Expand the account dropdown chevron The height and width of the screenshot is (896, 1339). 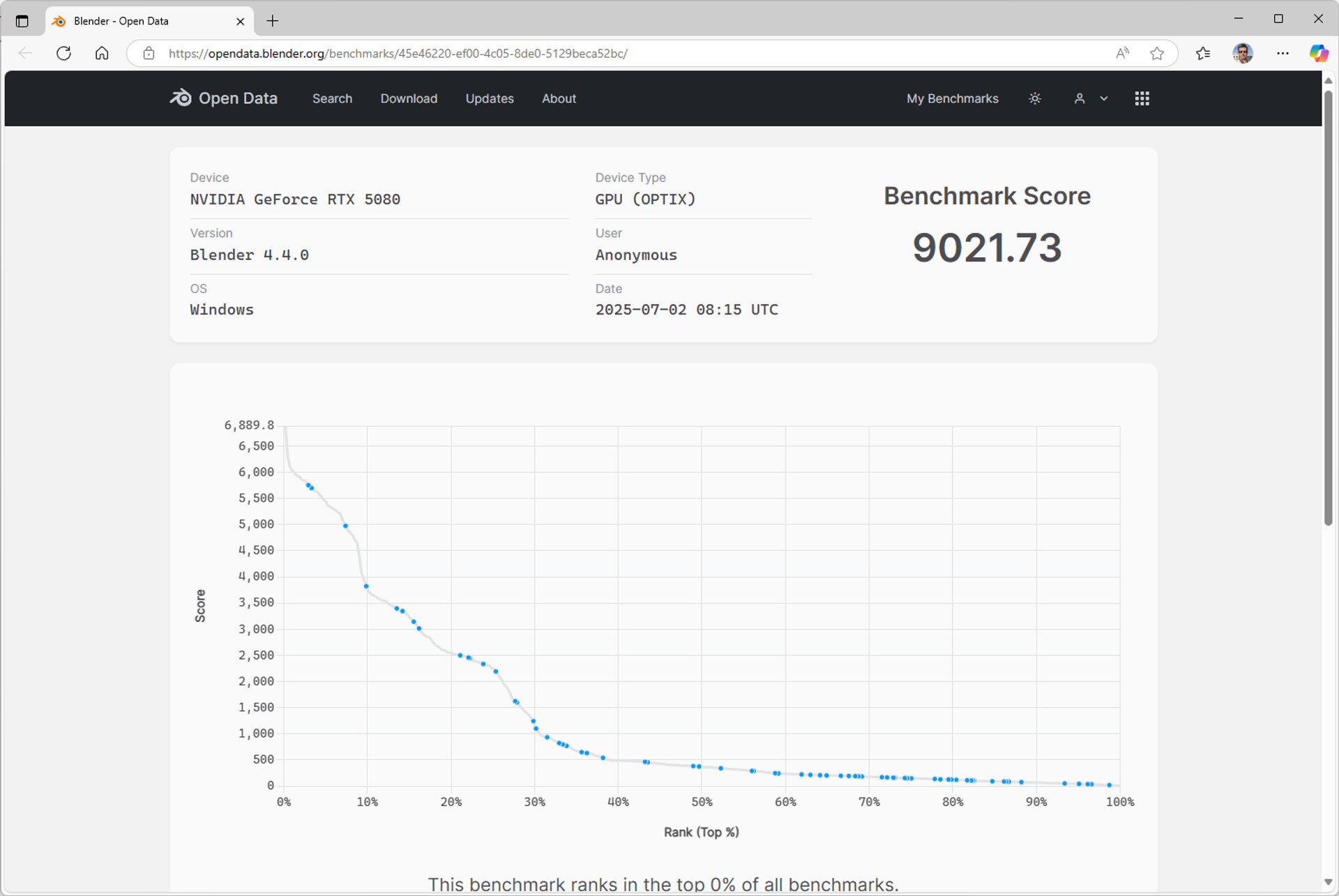(x=1104, y=98)
